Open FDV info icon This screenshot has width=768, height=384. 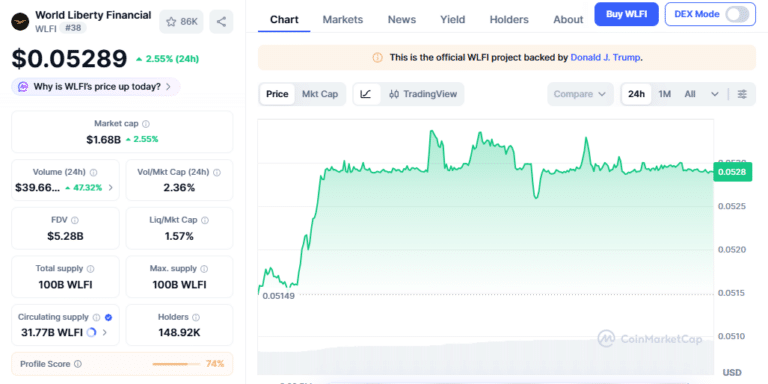pyautogui.click(x=75, y=220)
